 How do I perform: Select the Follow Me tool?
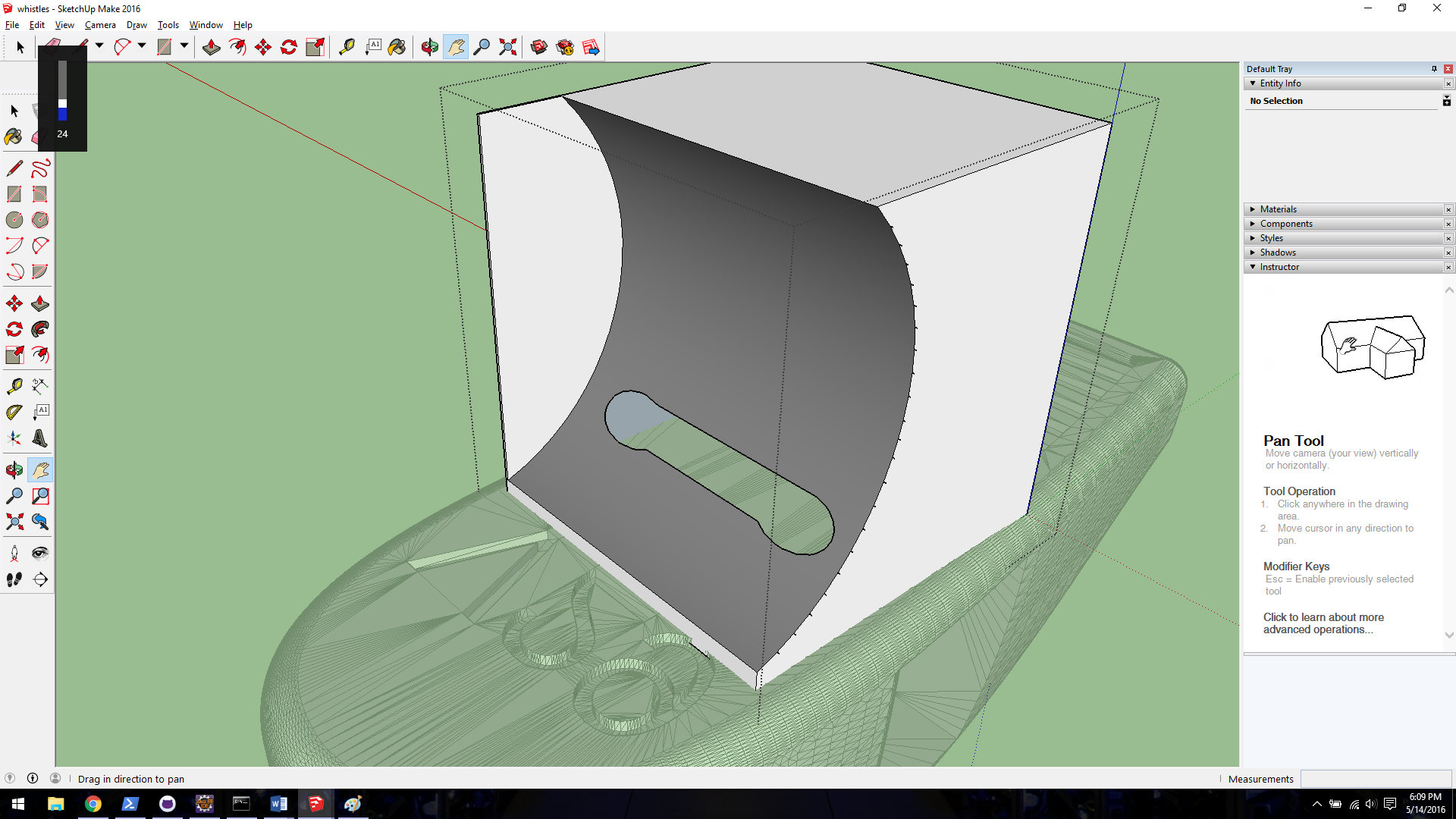click(40, 329)
